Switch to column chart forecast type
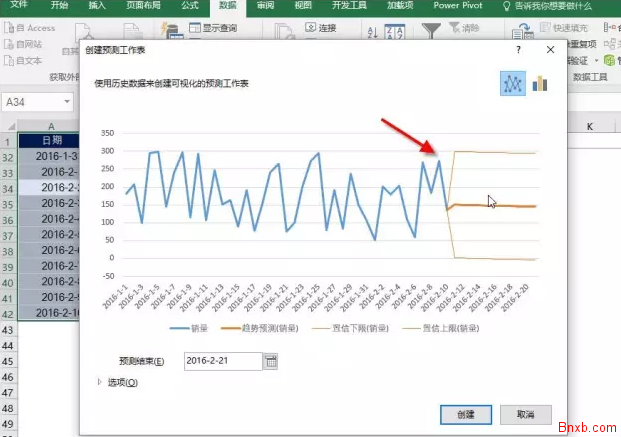Image resolution: width=621 pixels, height=437 pixels. (540, 84)
